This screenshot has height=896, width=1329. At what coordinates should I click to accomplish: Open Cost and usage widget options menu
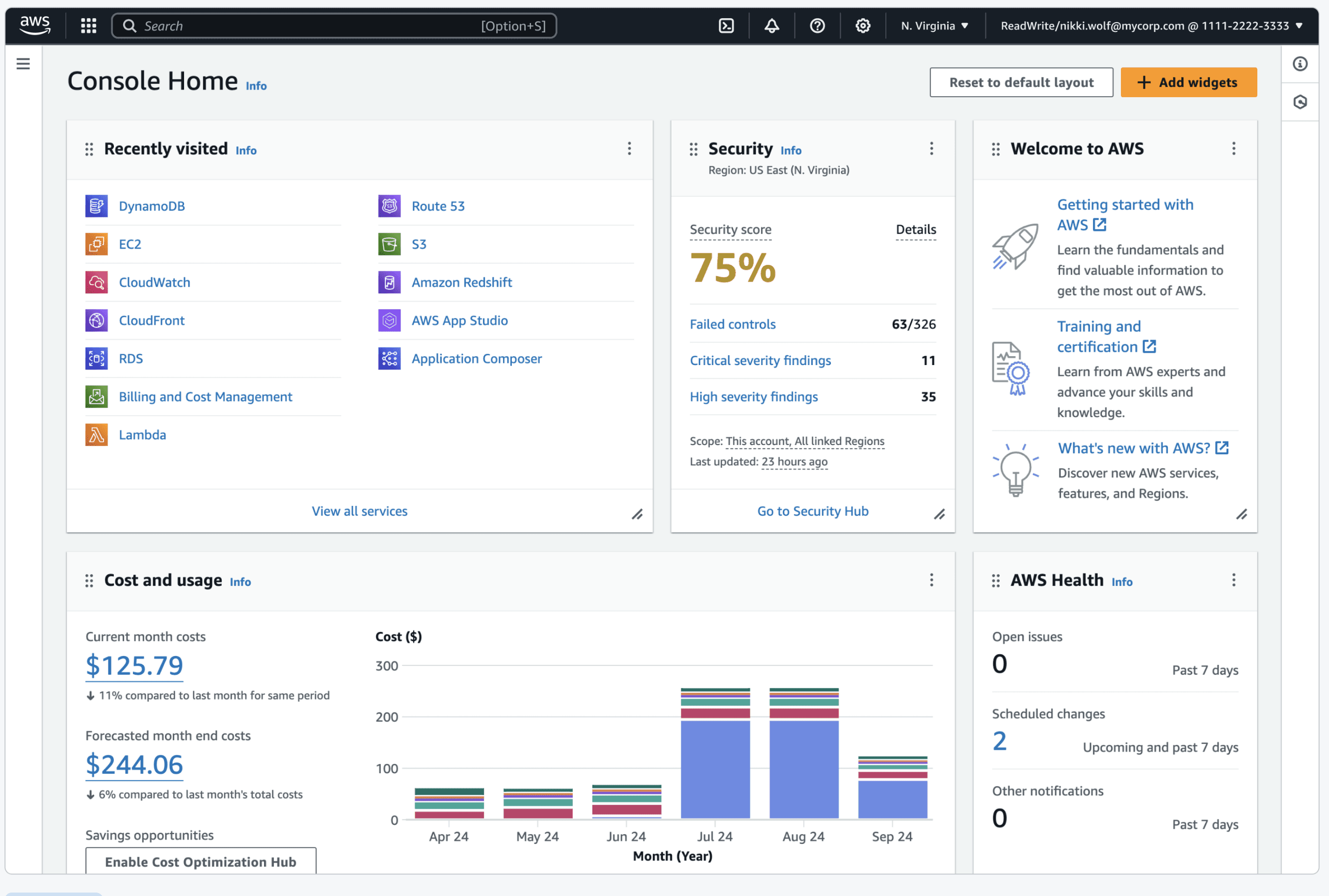pos(931,580)
